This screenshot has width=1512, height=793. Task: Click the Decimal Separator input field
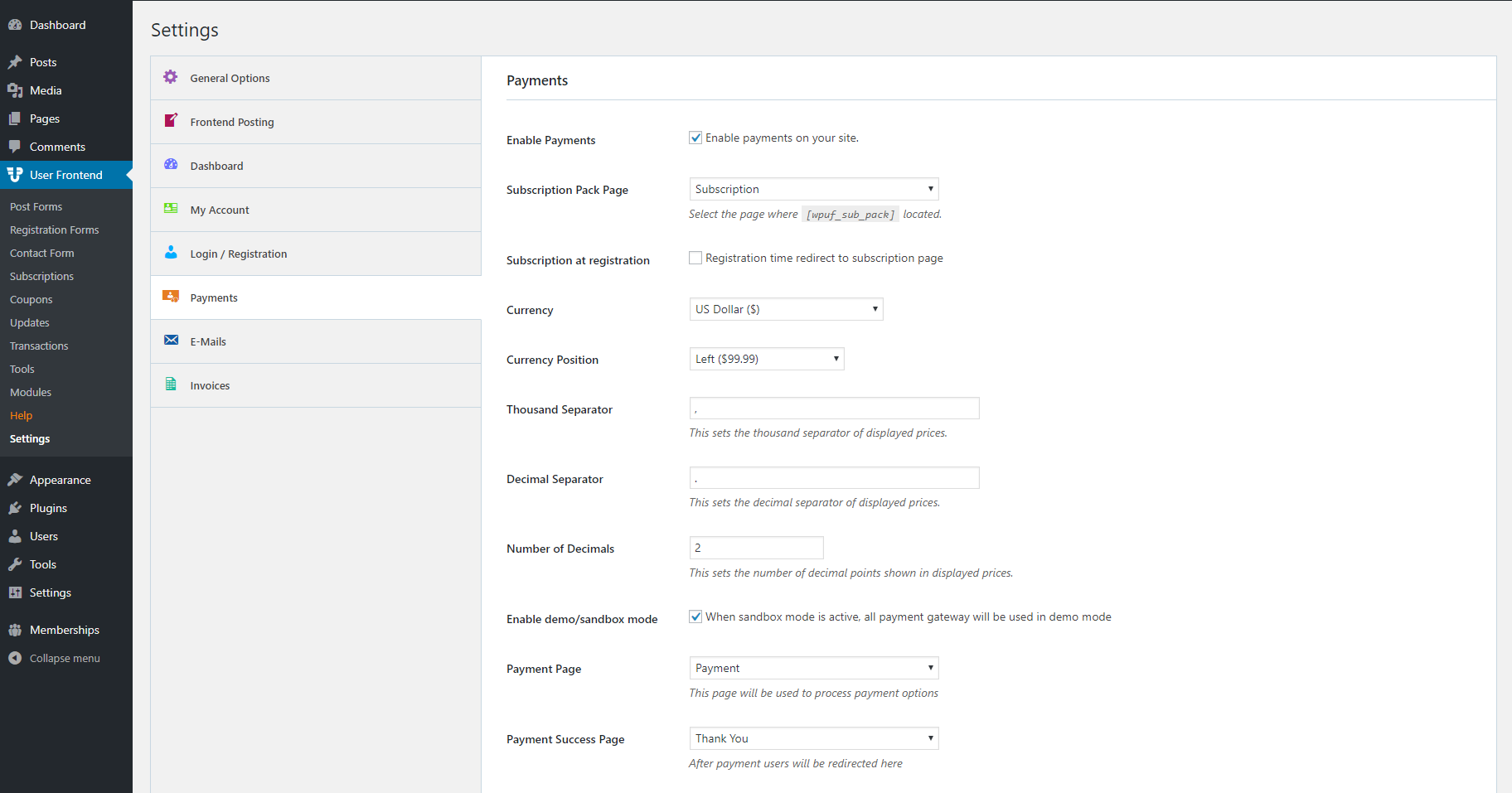[x=834, y=477]
